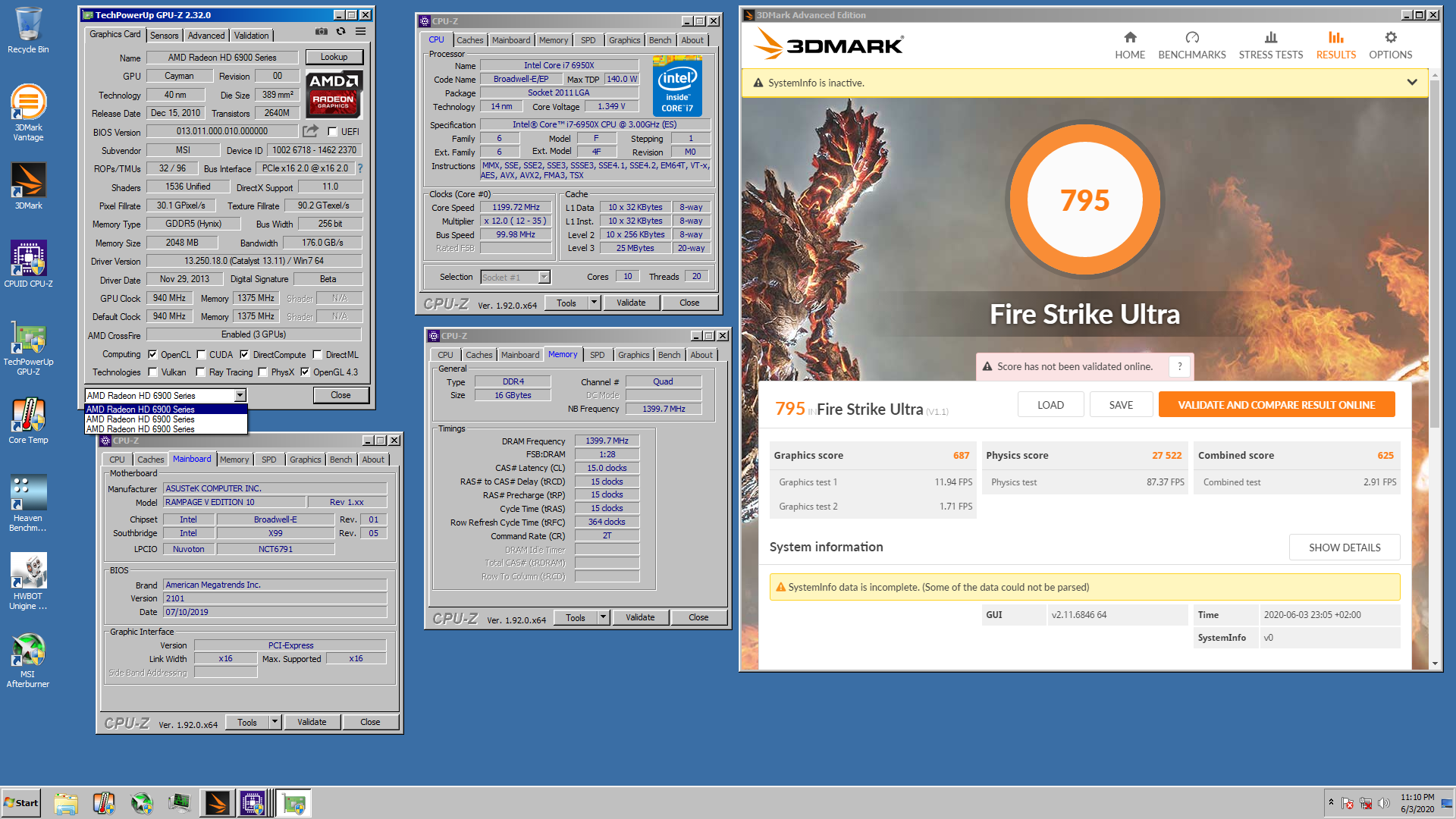Click 3DMark vertical scrollbar
This screenshot has width=1456, height=819.
tap(1434, 254)
